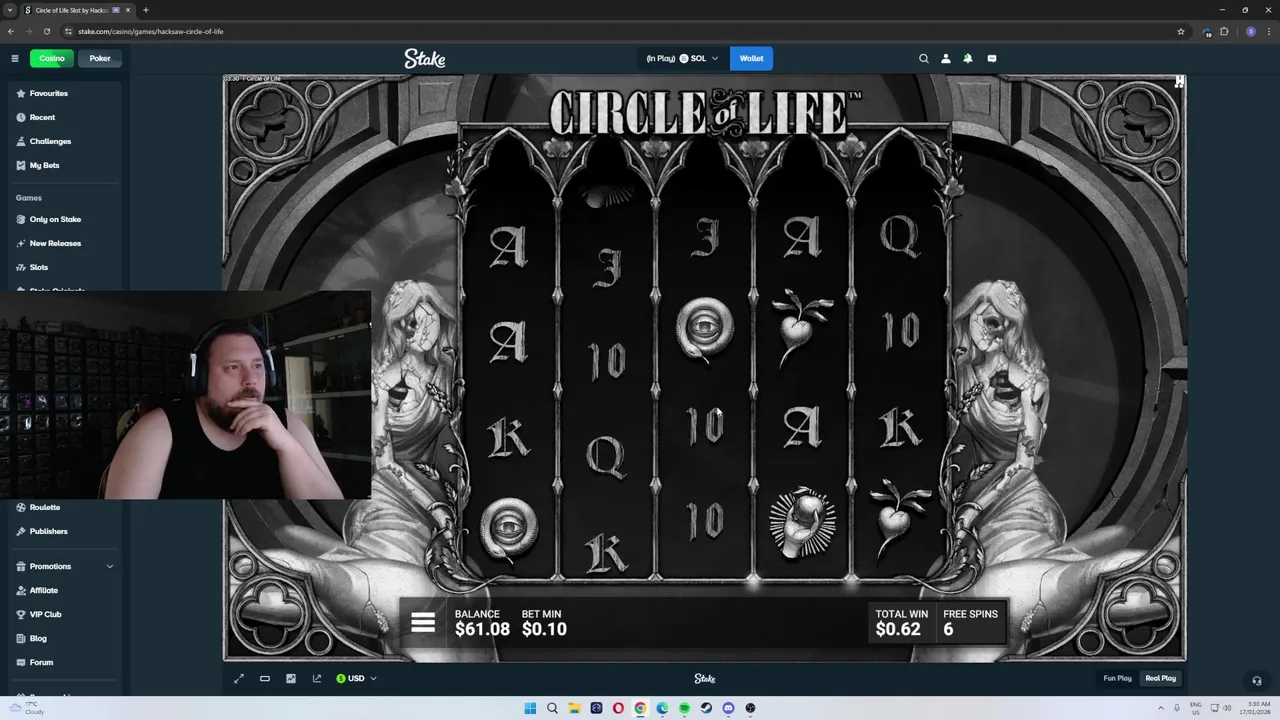1280x720 pixels.
Task: Open Steam from the taskbar
Action: coord(706,708)
